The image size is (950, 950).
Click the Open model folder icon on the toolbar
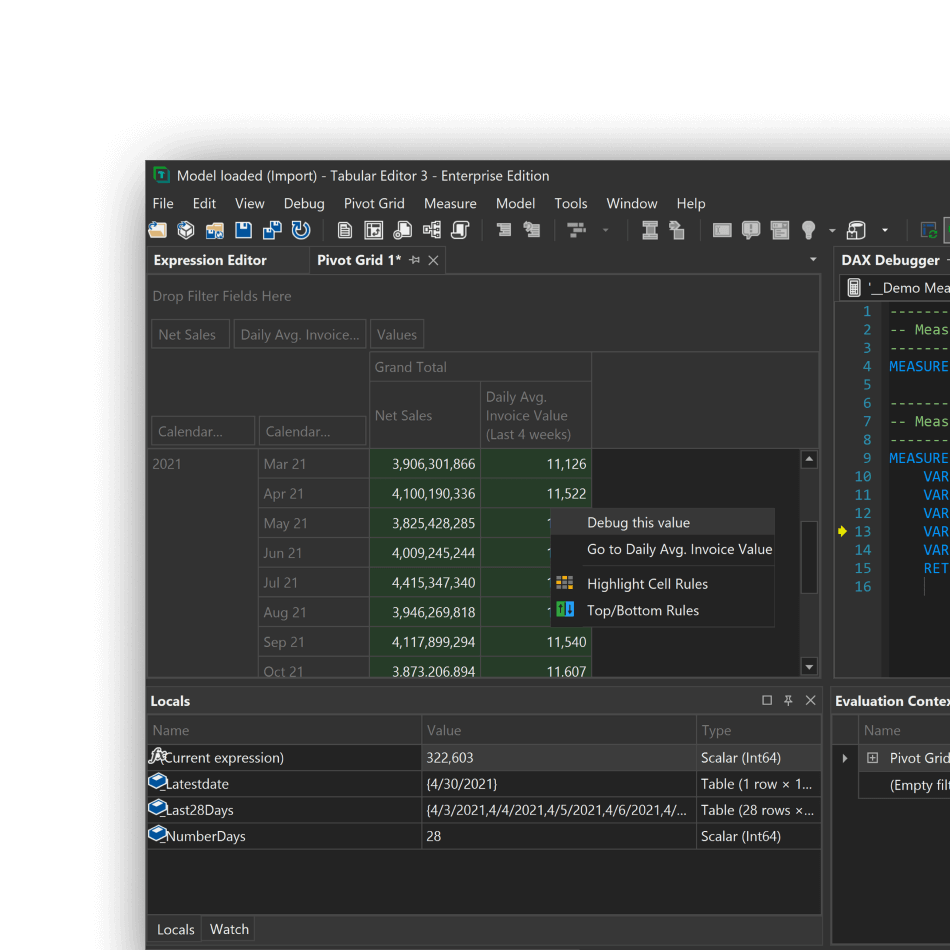215,230
